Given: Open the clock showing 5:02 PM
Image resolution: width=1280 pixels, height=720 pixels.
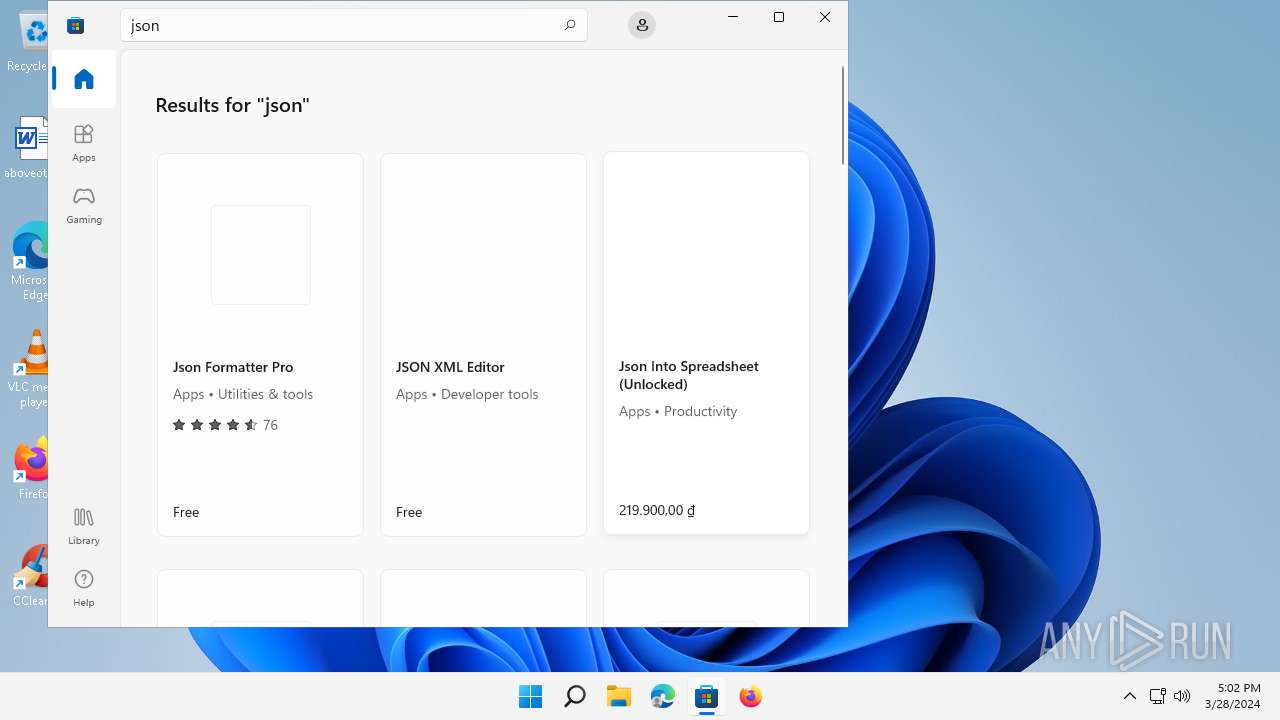Looking at the screenshot, I should pyautogui.click(x=1233, y=696).
